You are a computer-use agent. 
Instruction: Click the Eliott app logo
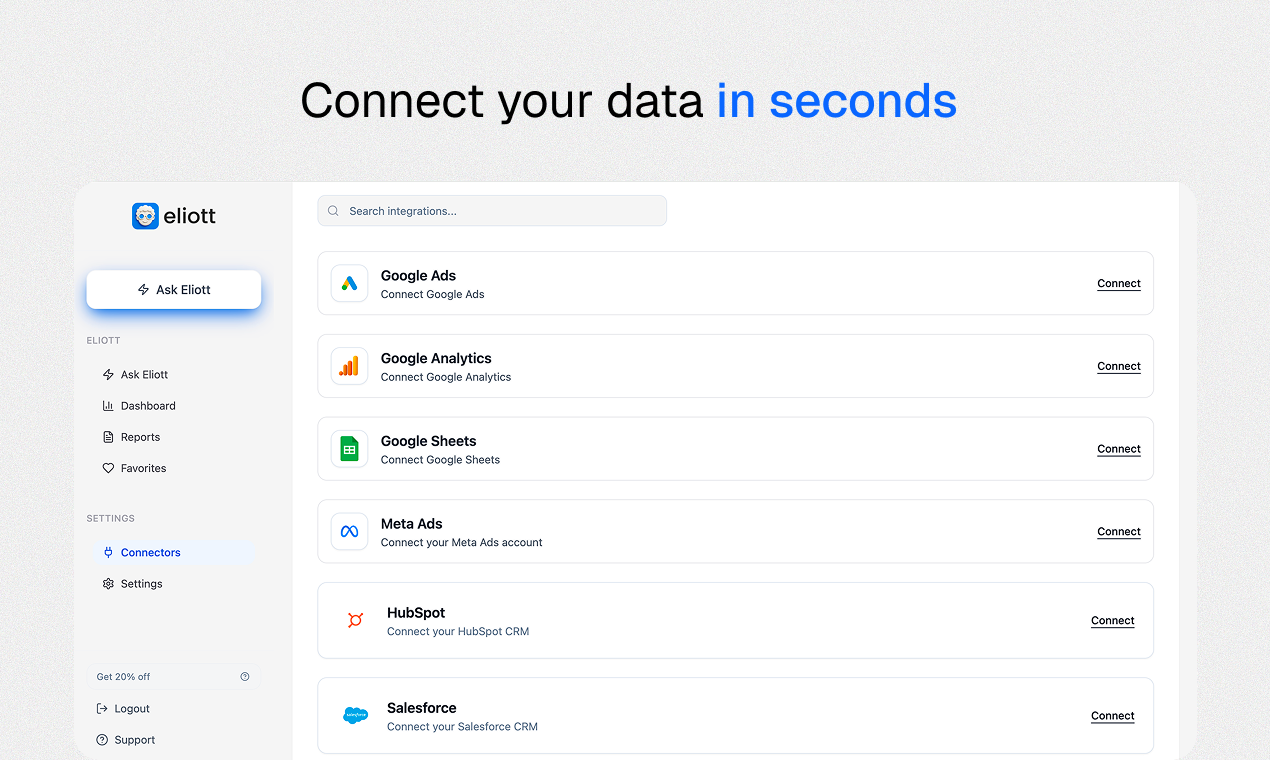tap(146, 215)
